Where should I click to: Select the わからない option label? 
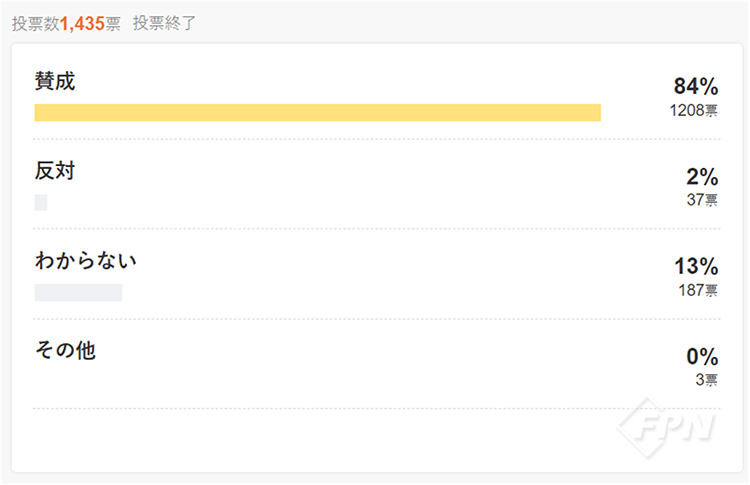tap(85, 261)
